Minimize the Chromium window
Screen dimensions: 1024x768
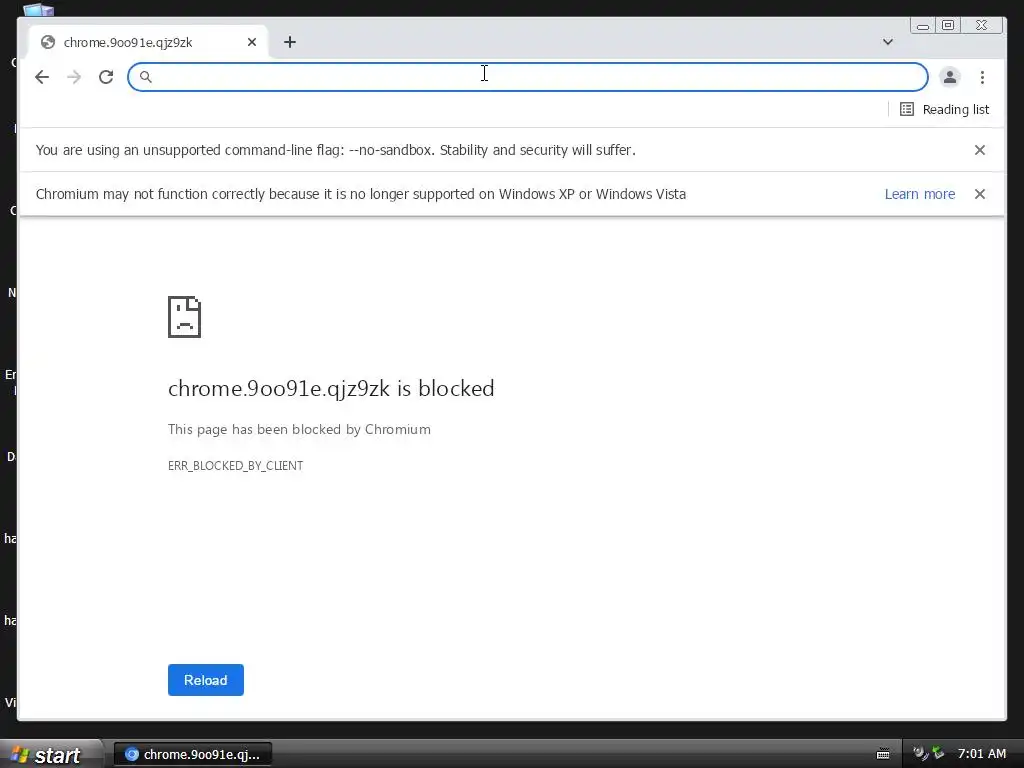(923, 25)
